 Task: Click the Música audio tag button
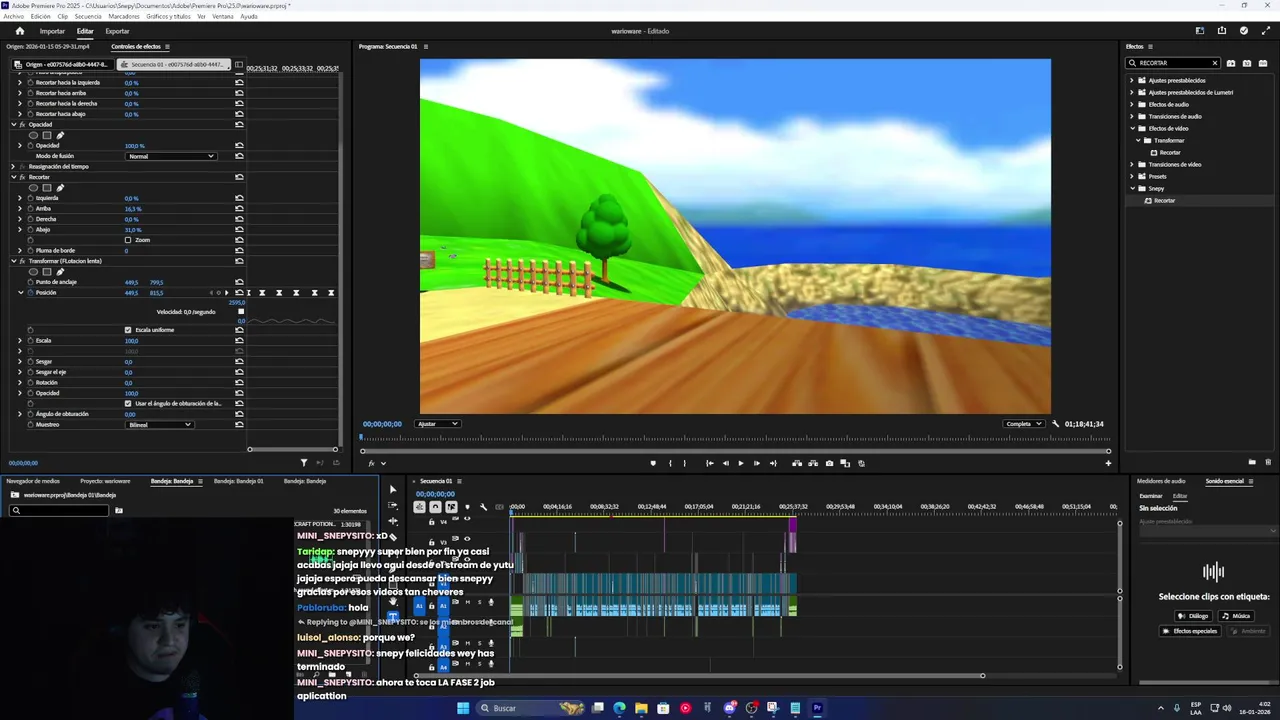click(x=1235, y=616)
